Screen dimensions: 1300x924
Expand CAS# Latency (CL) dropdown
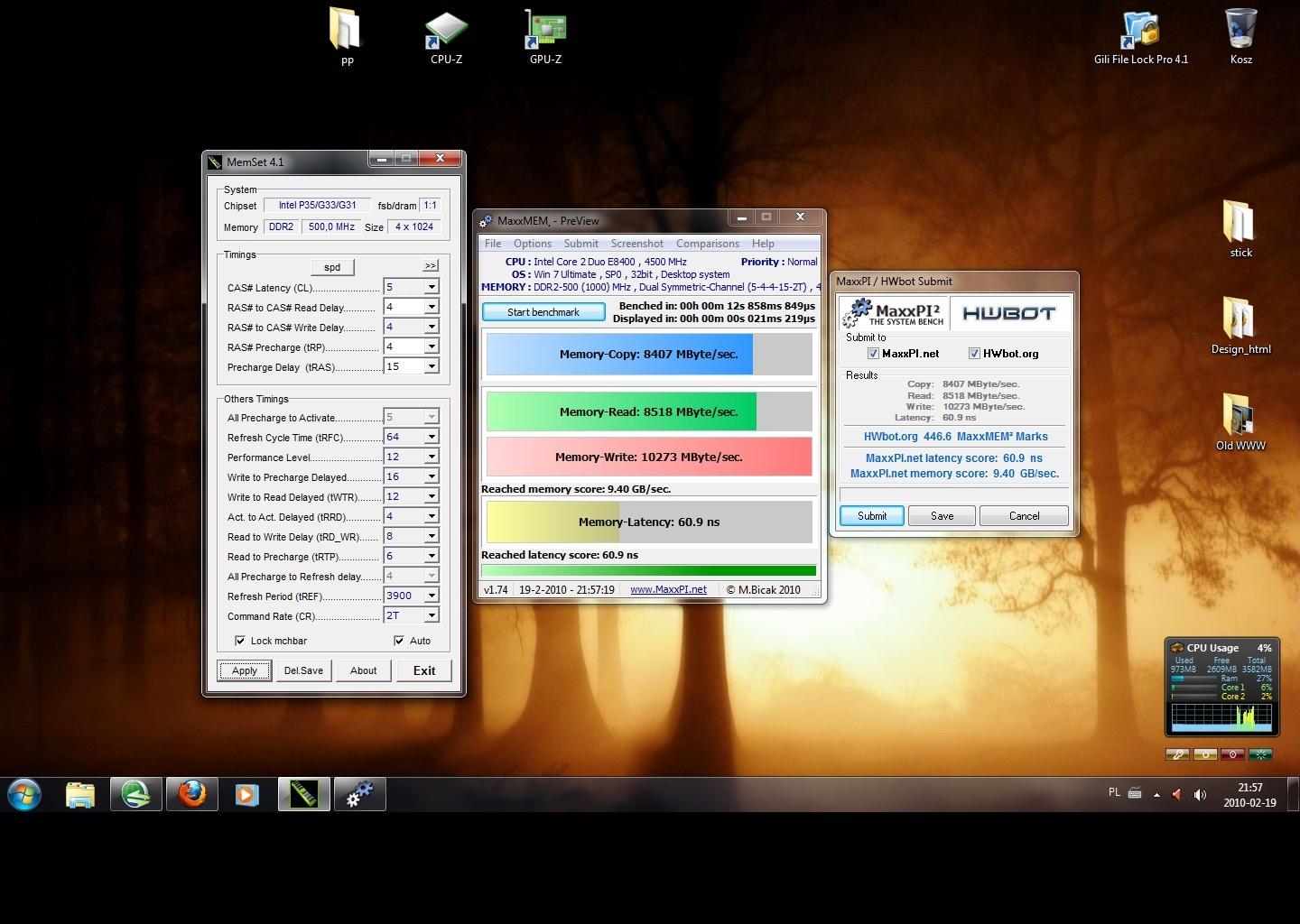[x=432, y=287]
